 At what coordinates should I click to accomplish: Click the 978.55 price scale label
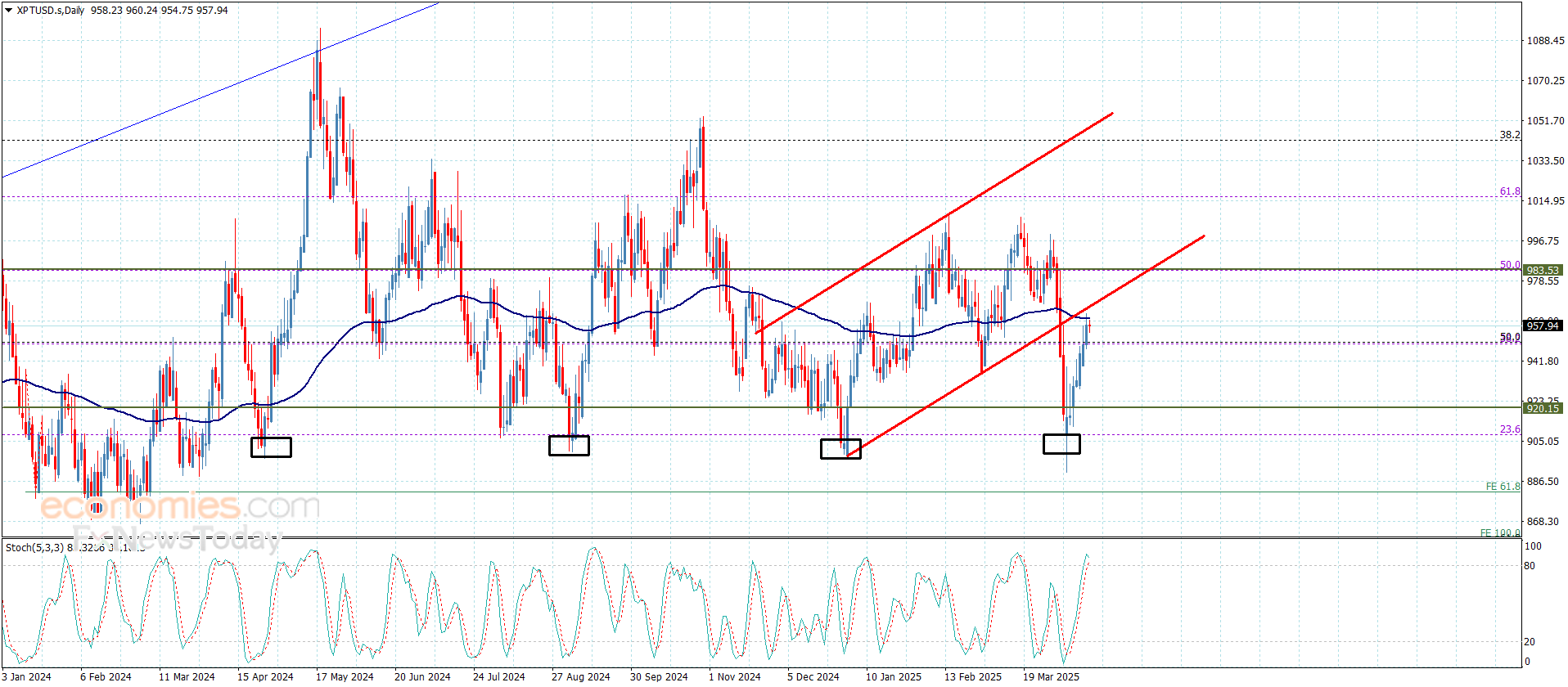(x=1543, y=281)
